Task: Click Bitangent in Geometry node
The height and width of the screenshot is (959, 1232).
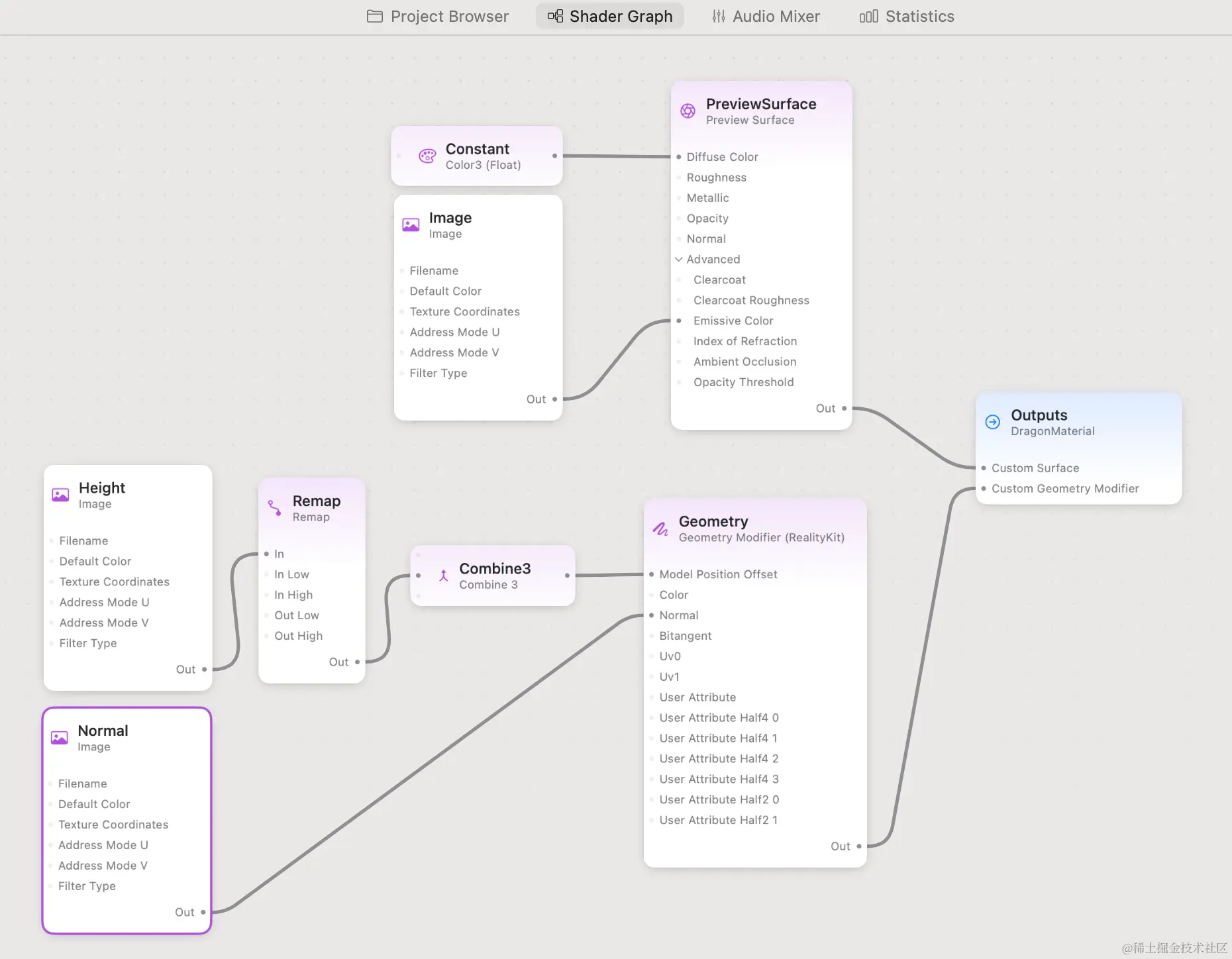Action: click(685, 636)
